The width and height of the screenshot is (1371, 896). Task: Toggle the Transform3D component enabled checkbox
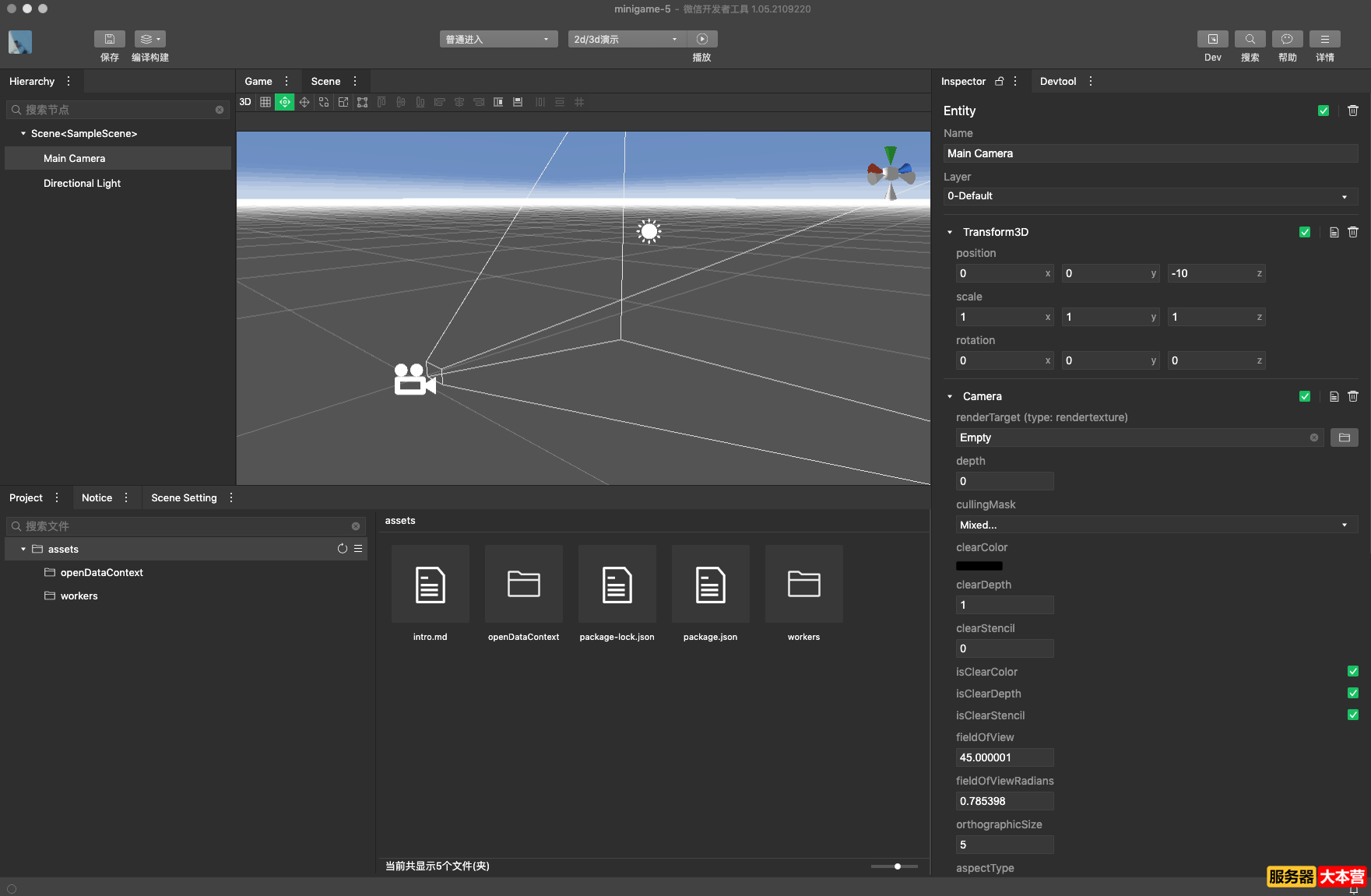coord(1305,232)
